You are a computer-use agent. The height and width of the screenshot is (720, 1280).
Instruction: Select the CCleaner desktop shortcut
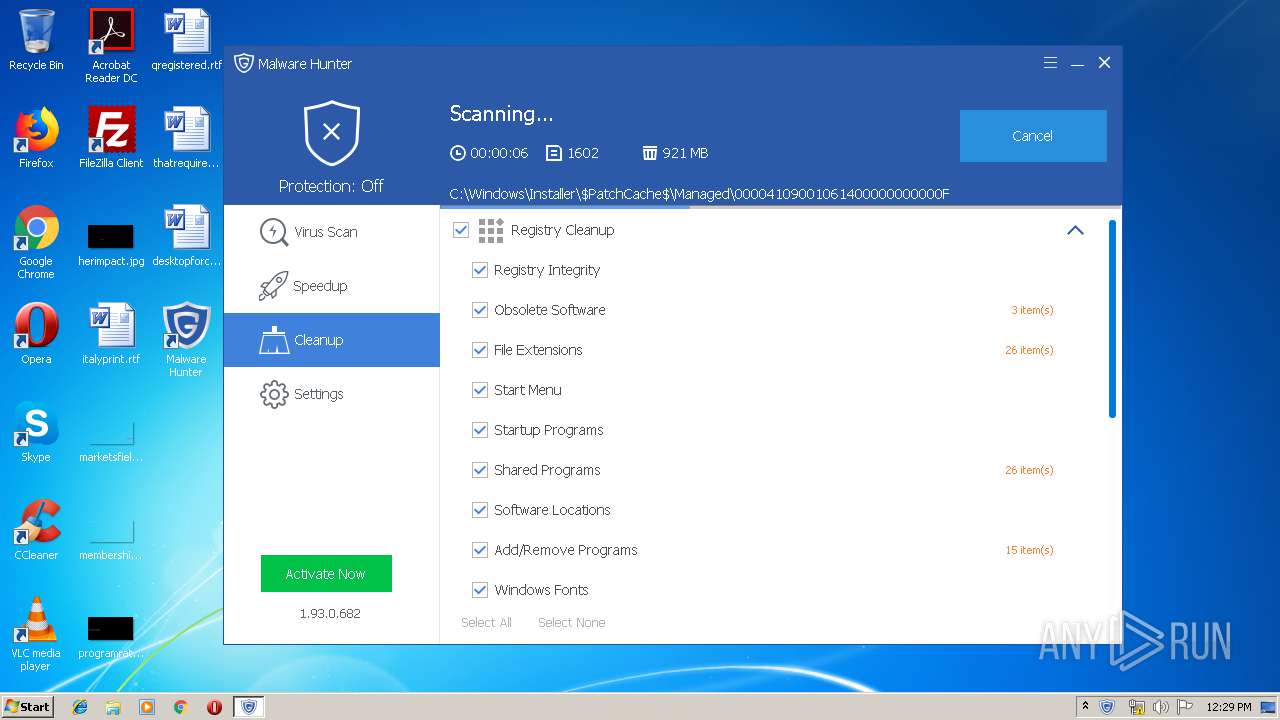coord(36,530)
